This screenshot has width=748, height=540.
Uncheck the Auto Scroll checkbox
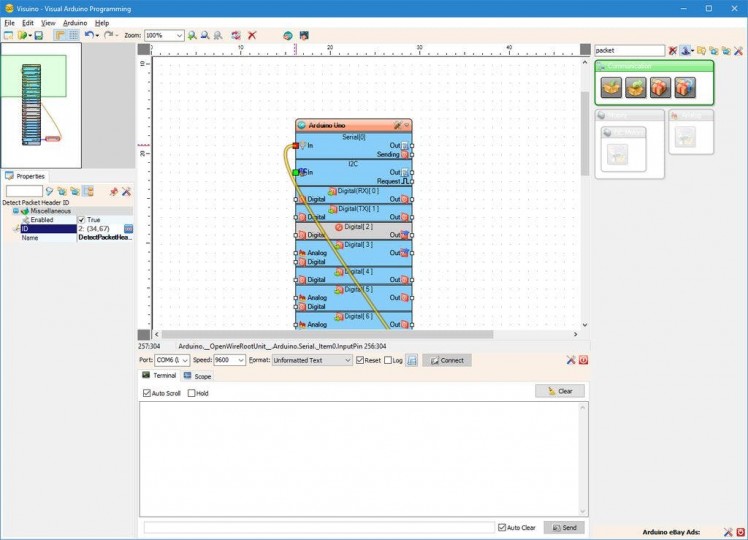click(147, 393)
